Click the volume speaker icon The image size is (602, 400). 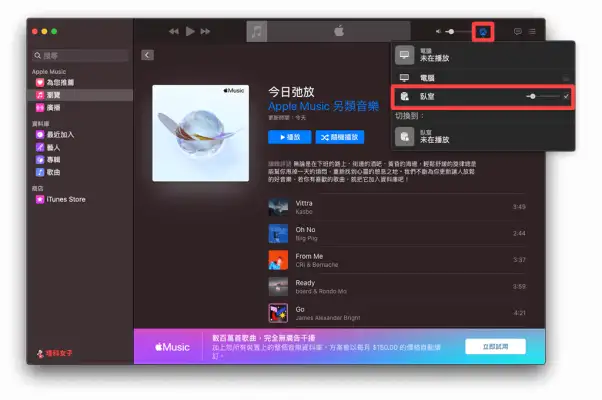tap(438, 31)
